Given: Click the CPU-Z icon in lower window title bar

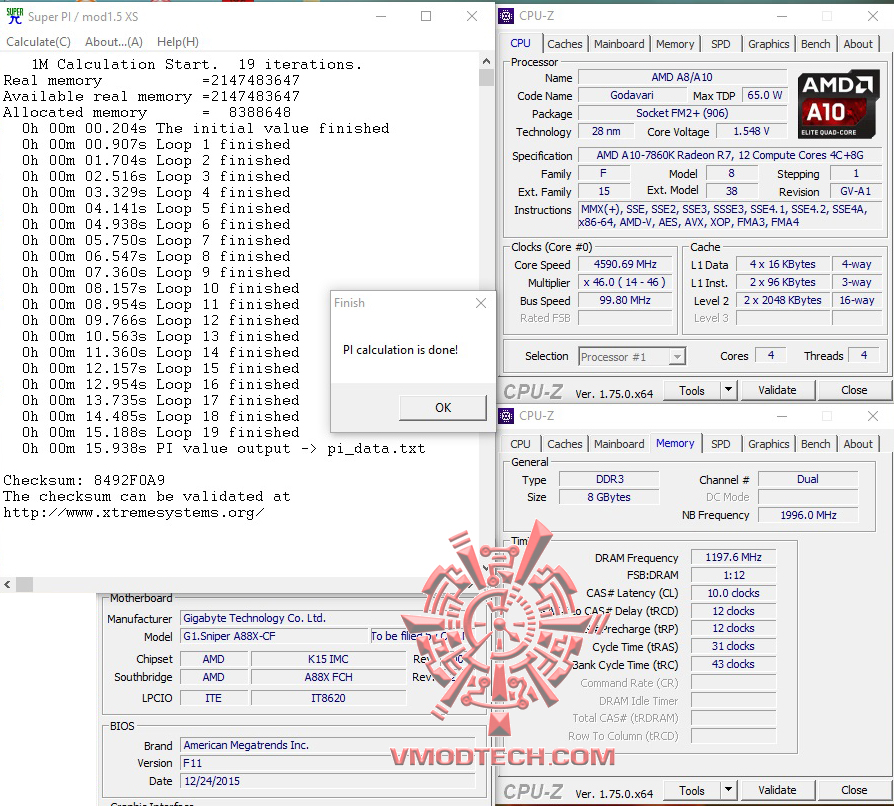Looking at the screenshot, I should click(x=506, y=416).
